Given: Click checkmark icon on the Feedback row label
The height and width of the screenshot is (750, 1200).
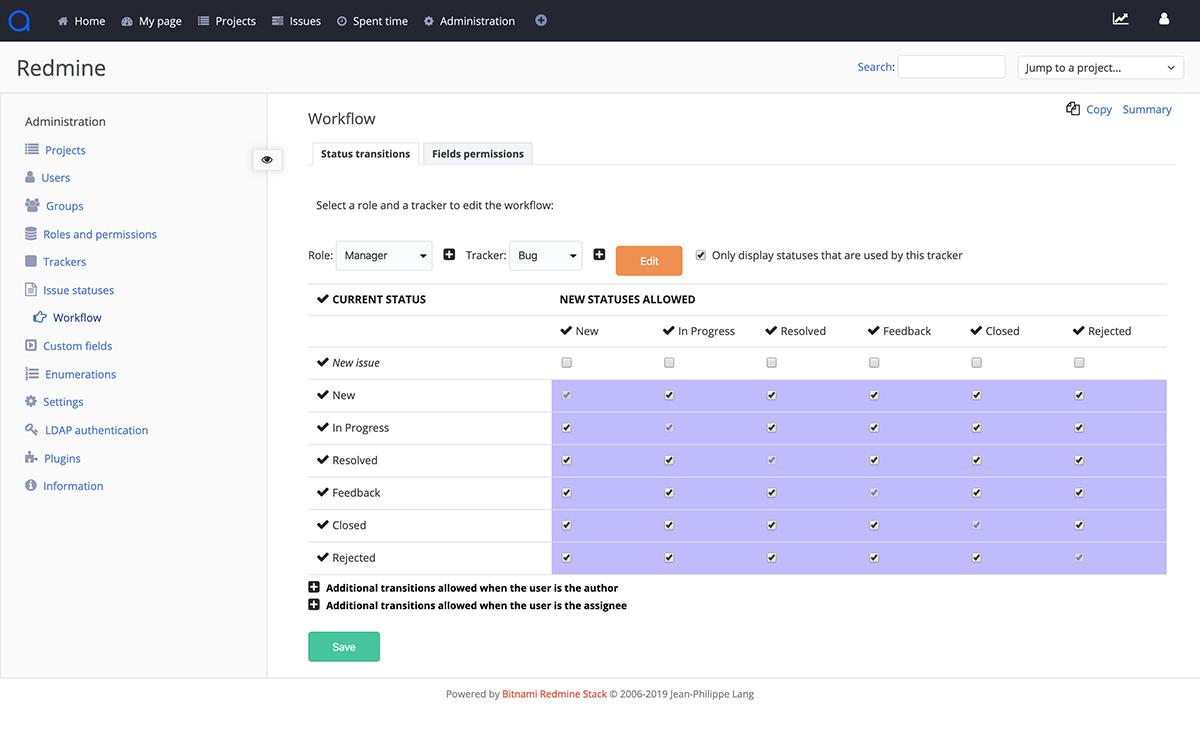Looking at the screenshot, I should click(x=322, y=492).
